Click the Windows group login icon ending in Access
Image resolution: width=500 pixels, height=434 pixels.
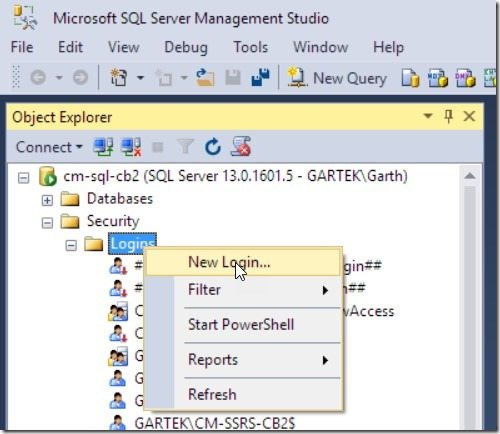[x=118, y=311]
